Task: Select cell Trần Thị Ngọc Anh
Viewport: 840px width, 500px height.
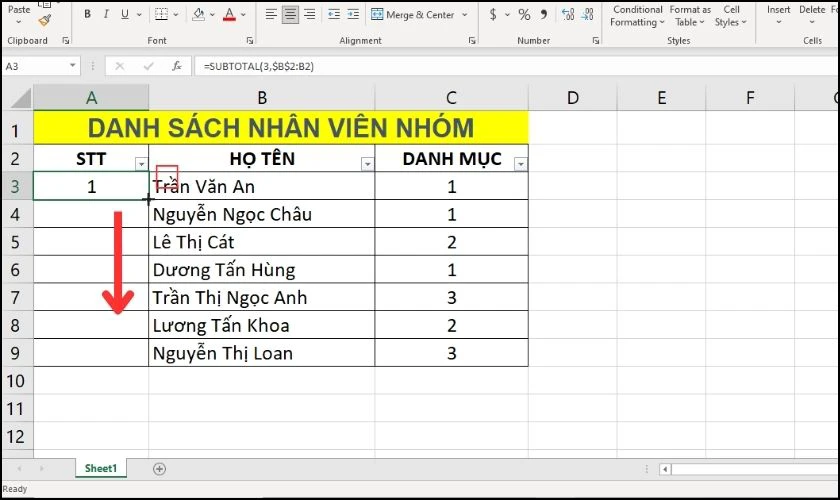Action: pyautogui.click(x=262, y=297)
